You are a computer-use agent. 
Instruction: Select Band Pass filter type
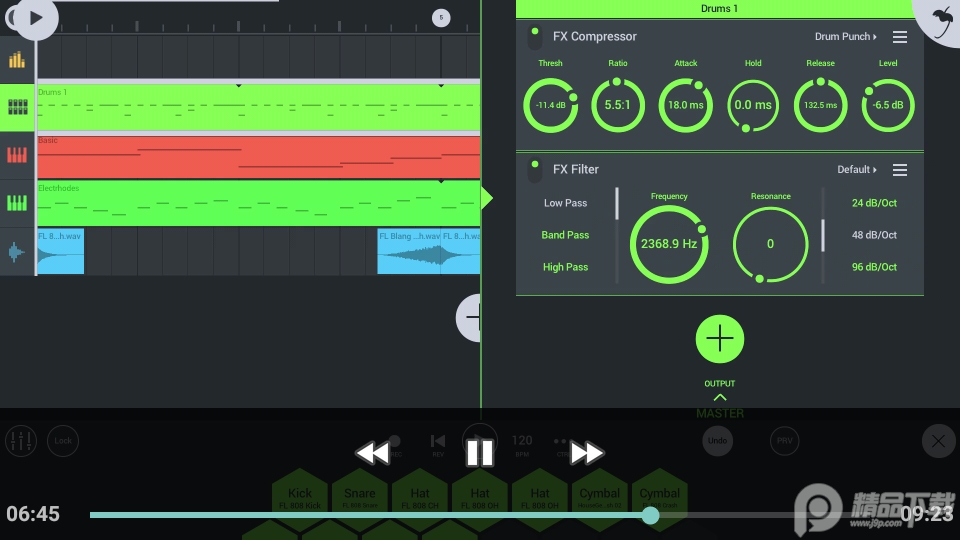(565, 235)
